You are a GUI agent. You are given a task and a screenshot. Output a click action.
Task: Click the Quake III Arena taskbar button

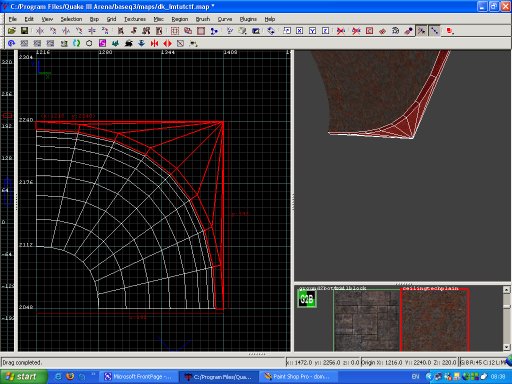tap(219, 377)
